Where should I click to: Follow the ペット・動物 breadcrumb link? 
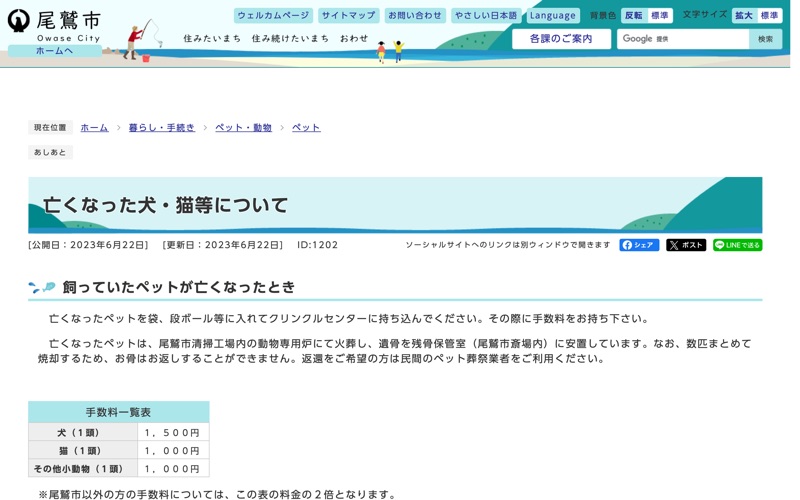(x=243, y=128)
